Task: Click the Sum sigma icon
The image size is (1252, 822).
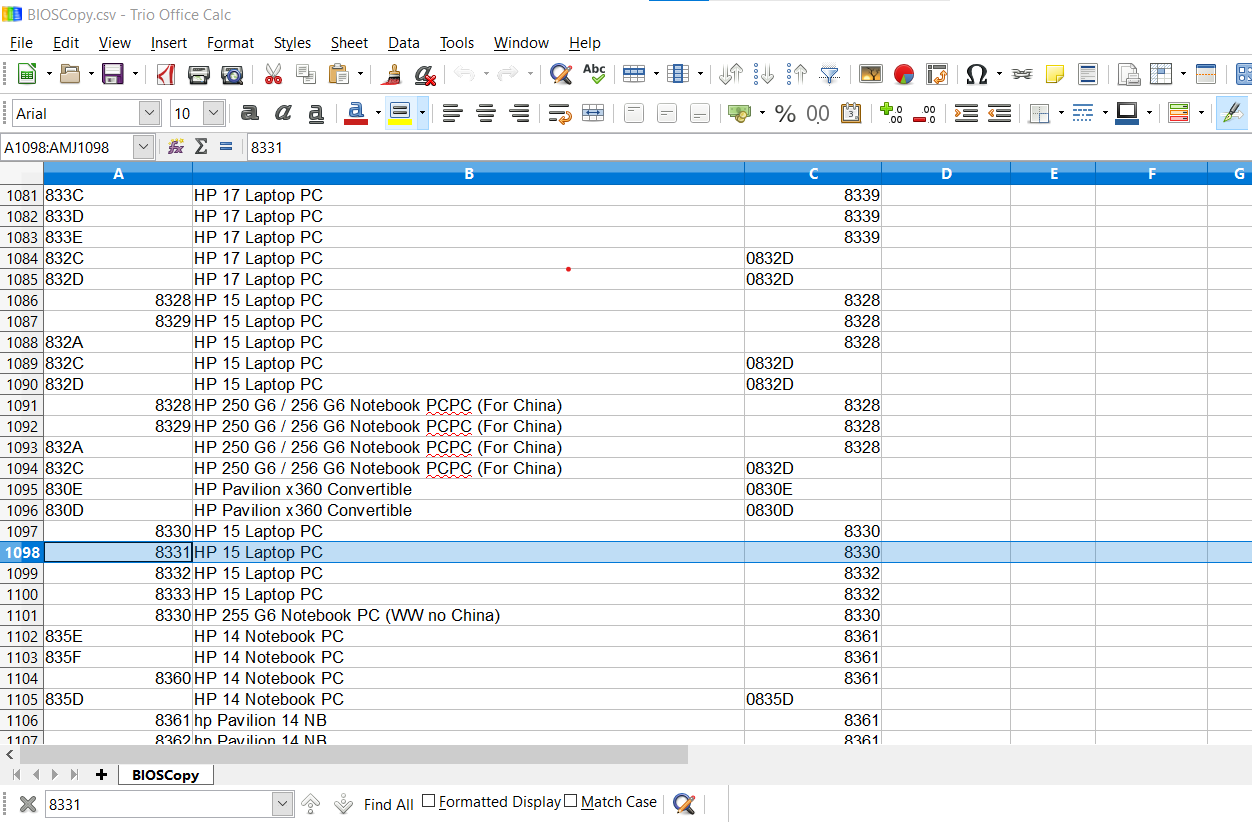Action: click(201, 147)
